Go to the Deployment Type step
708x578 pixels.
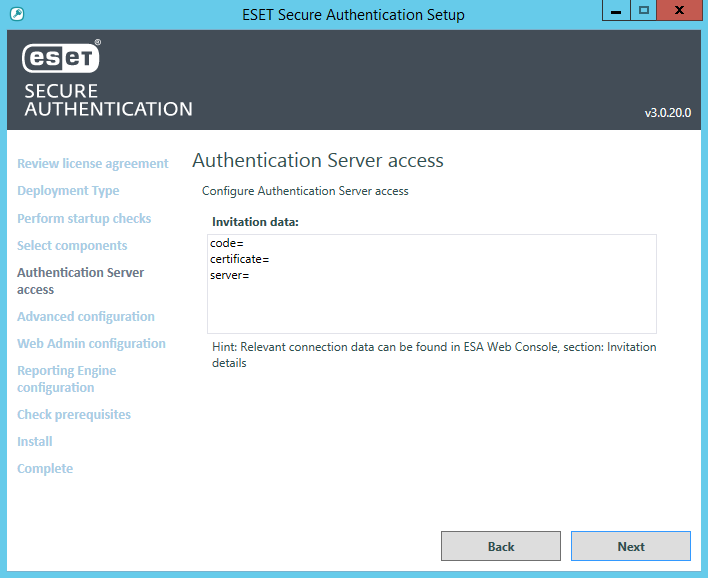(68, 191)
